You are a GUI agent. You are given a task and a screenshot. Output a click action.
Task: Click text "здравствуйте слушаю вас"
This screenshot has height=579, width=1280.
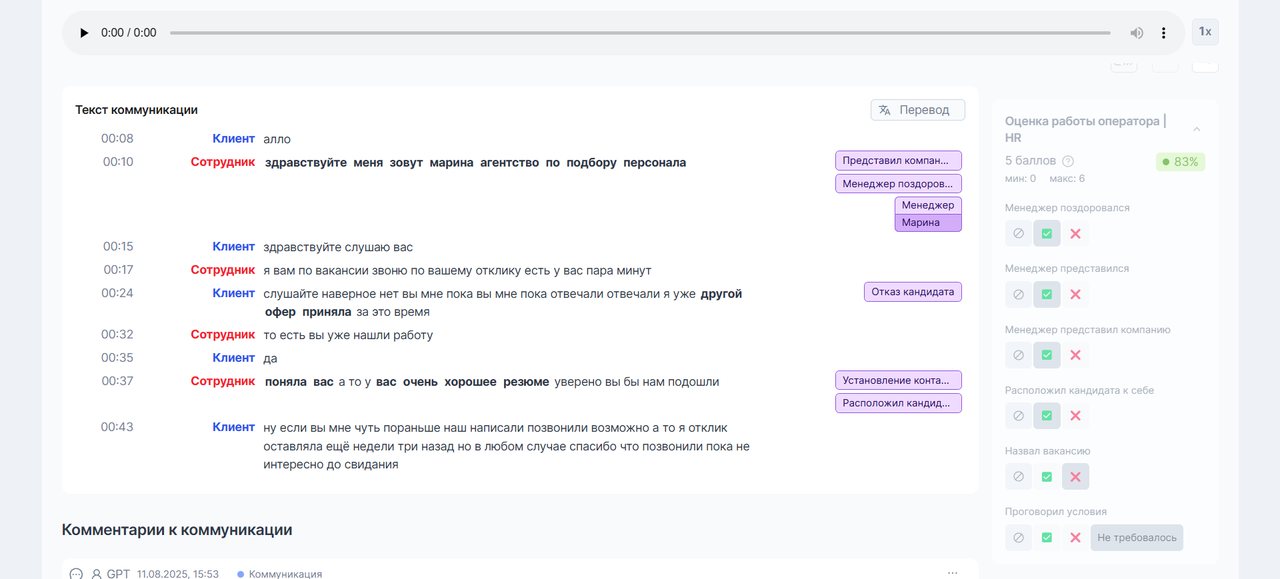coord(338,247)
